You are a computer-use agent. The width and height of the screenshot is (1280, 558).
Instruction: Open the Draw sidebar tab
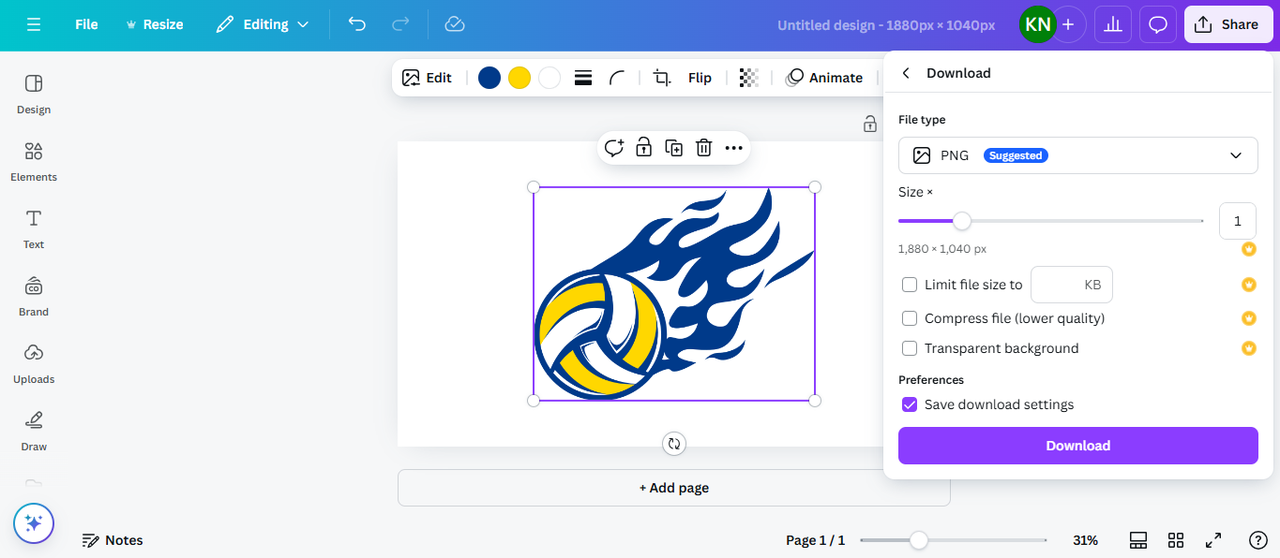tap(34, 431)
